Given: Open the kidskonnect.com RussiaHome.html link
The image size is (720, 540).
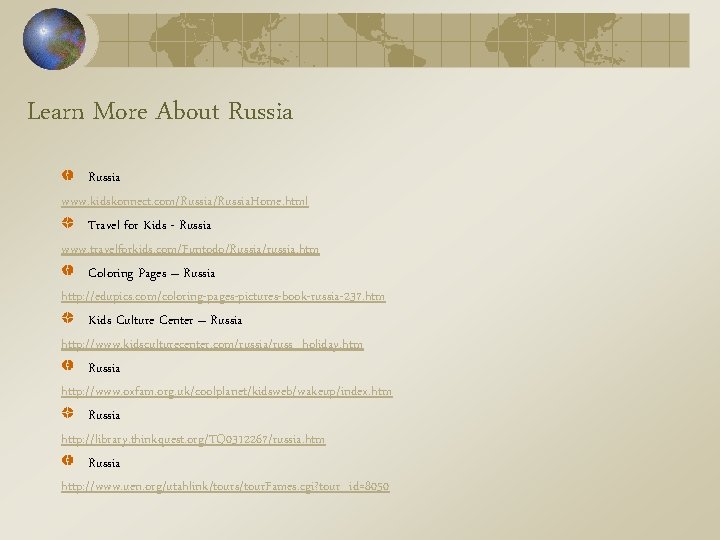Looking at the screenshot, I should tap(185, 201).
